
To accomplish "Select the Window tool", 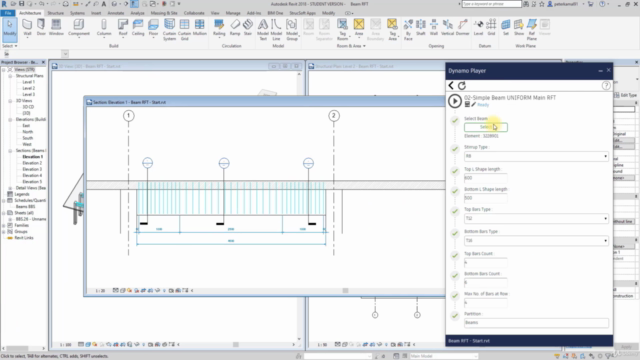I will pos(56,28).
